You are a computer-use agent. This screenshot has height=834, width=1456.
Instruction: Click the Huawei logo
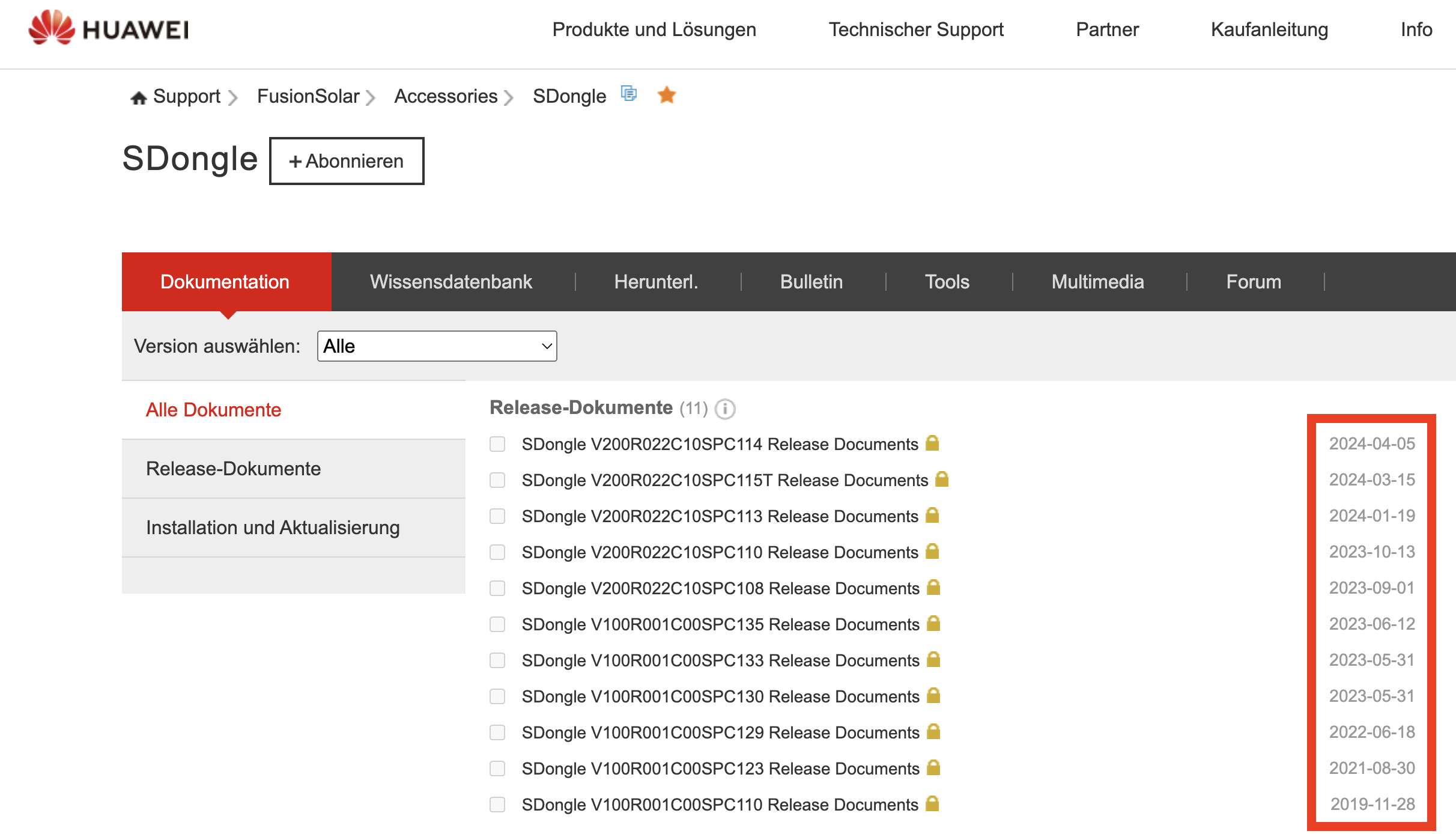(x=108, y=28)
